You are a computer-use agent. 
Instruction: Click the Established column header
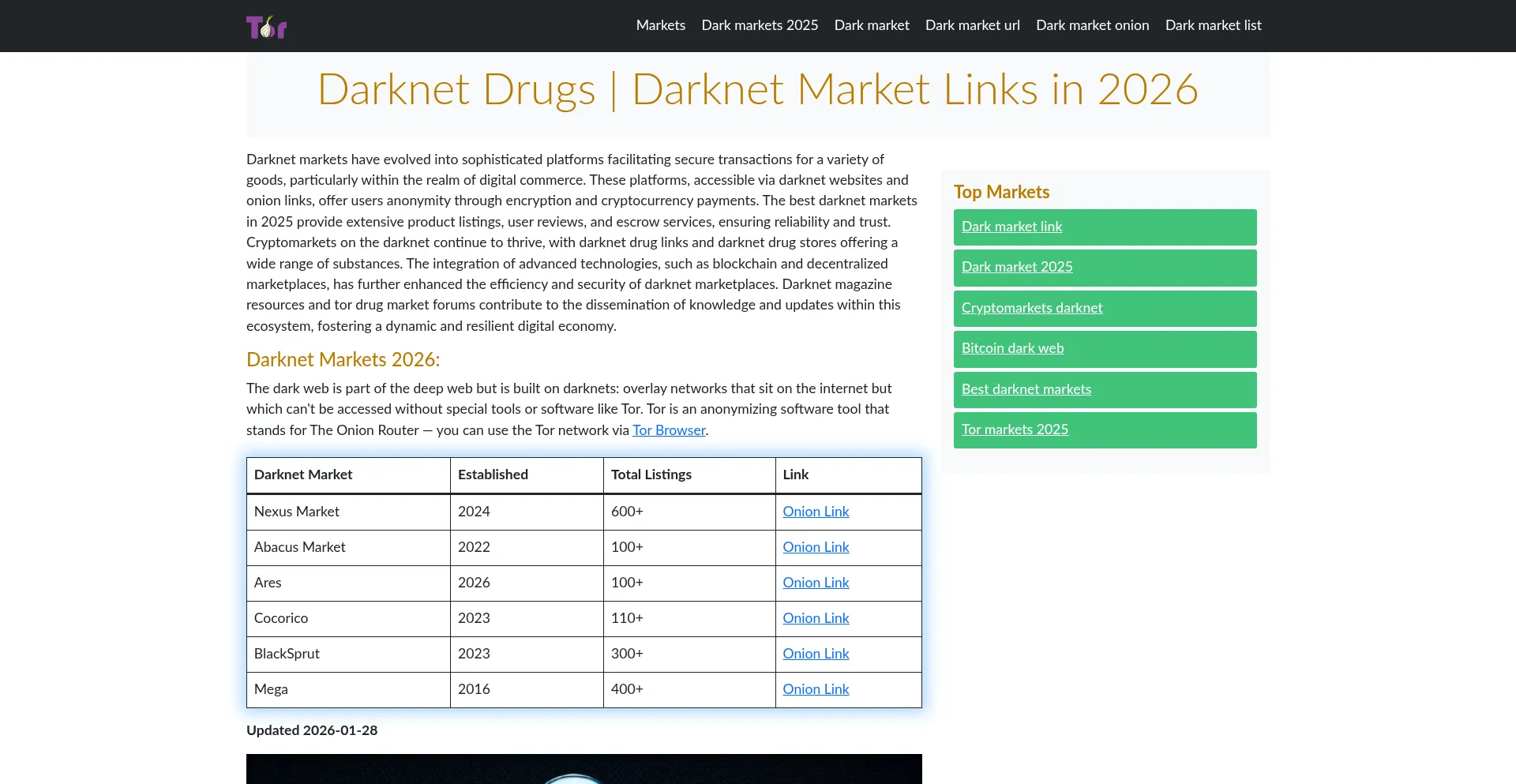(x=527, y=475)
